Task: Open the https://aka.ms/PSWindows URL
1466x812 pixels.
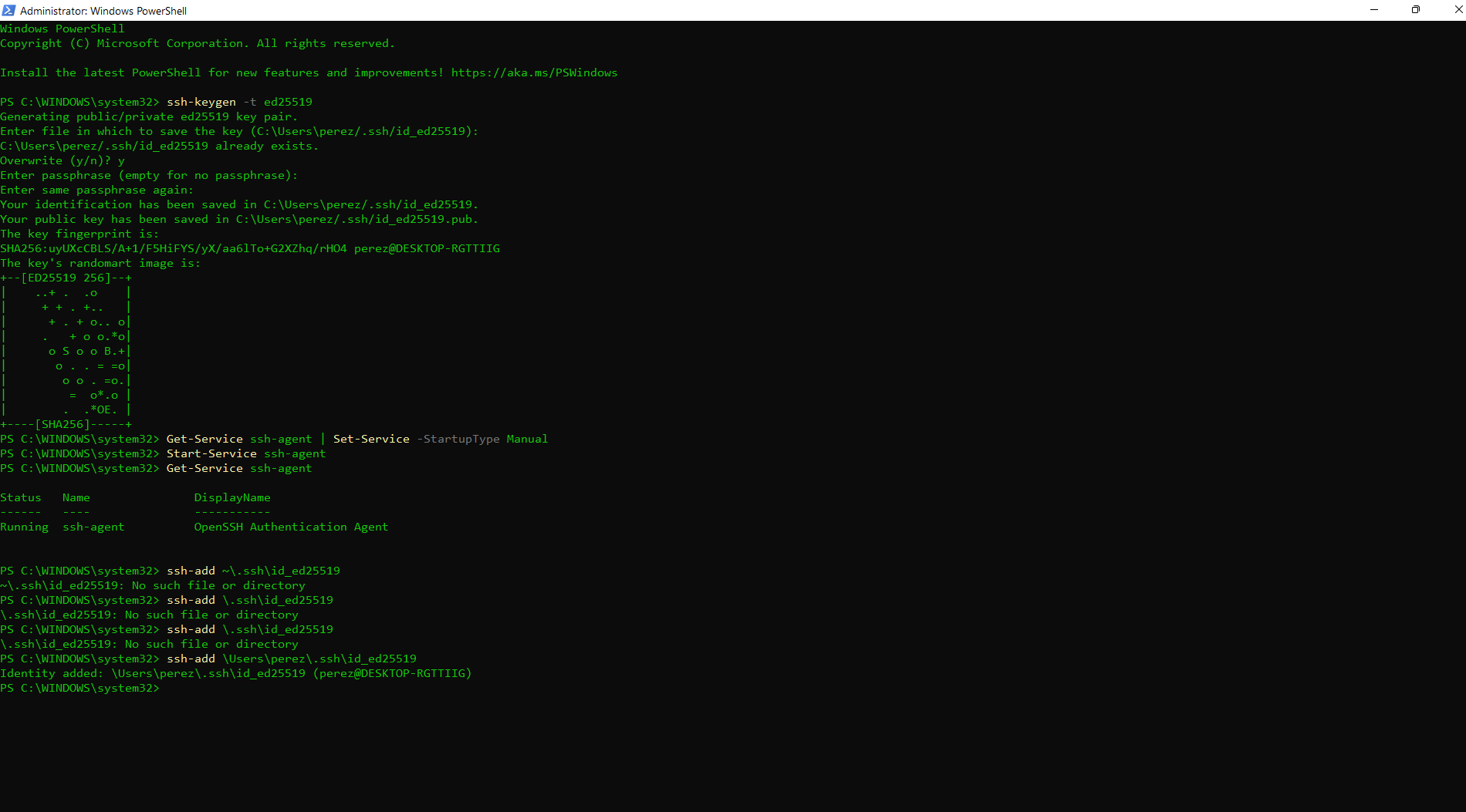Action: coord(534,72)
